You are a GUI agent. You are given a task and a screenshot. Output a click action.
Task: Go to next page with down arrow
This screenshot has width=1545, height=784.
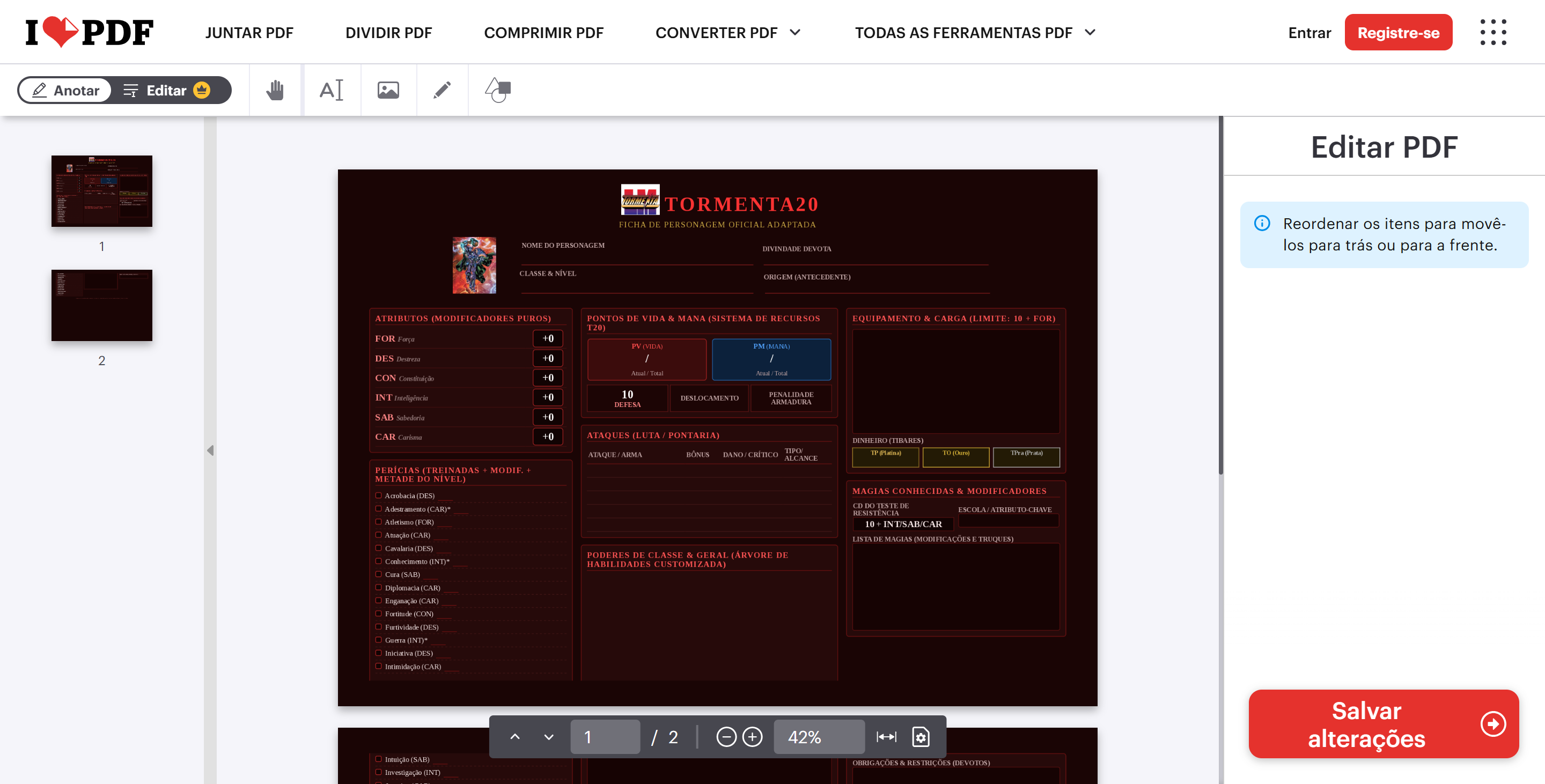(x=549, y=737)
